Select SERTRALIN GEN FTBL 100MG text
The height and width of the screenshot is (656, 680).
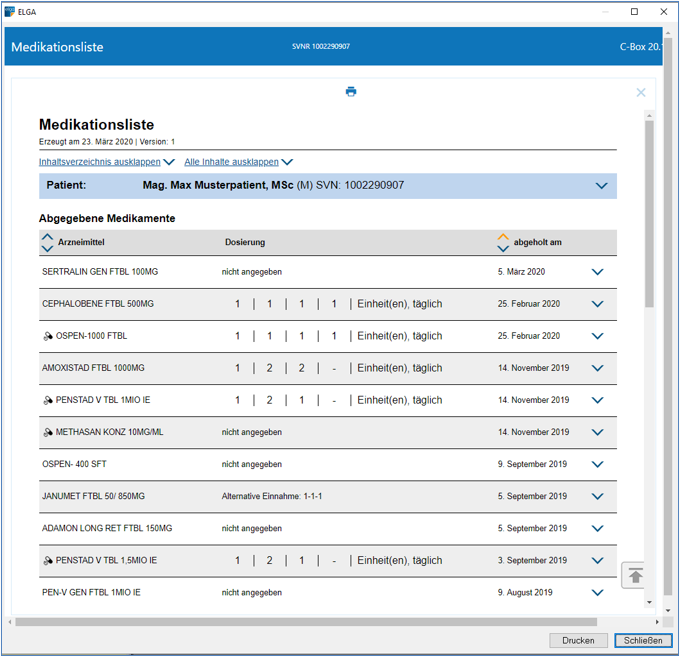[x=100, y=272]
